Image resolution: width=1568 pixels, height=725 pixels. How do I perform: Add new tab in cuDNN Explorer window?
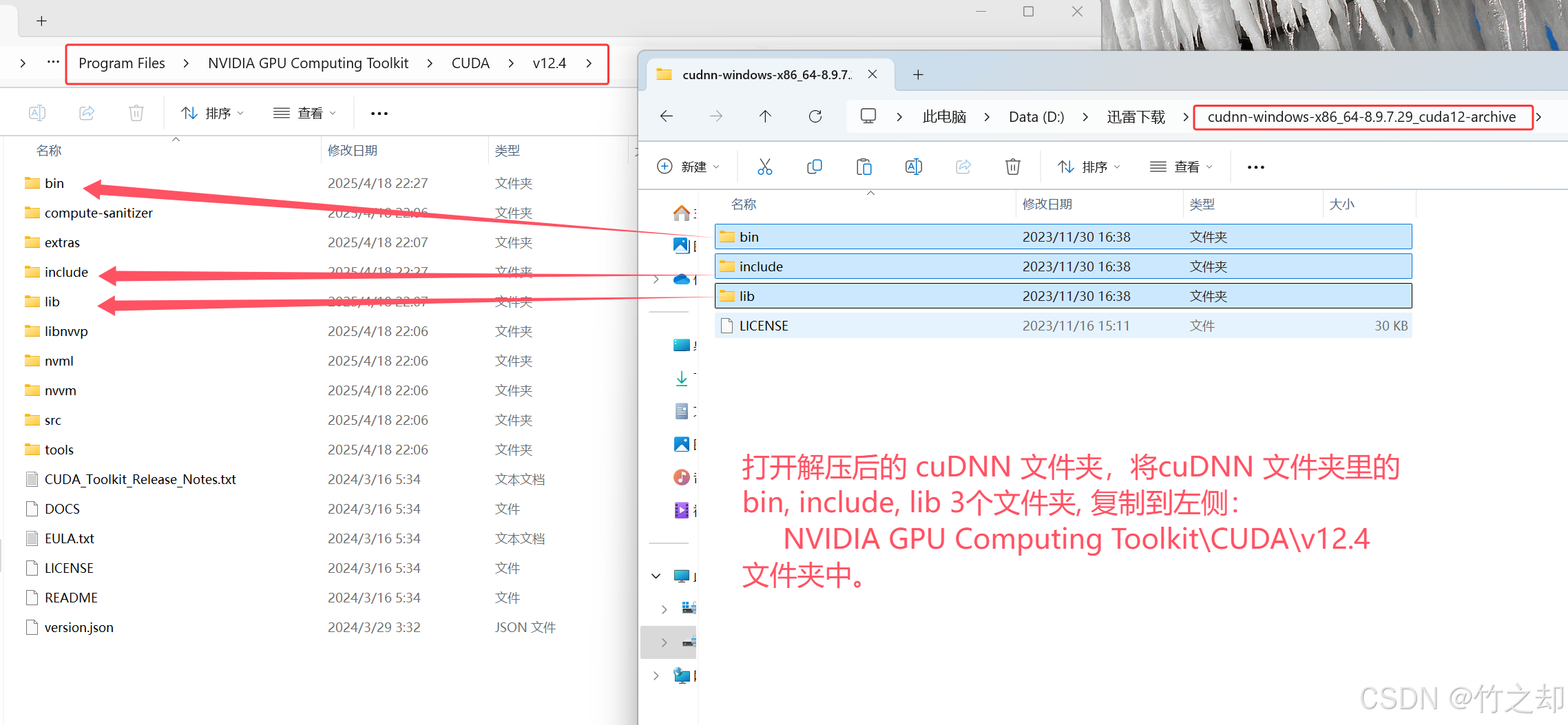point(918,74)
